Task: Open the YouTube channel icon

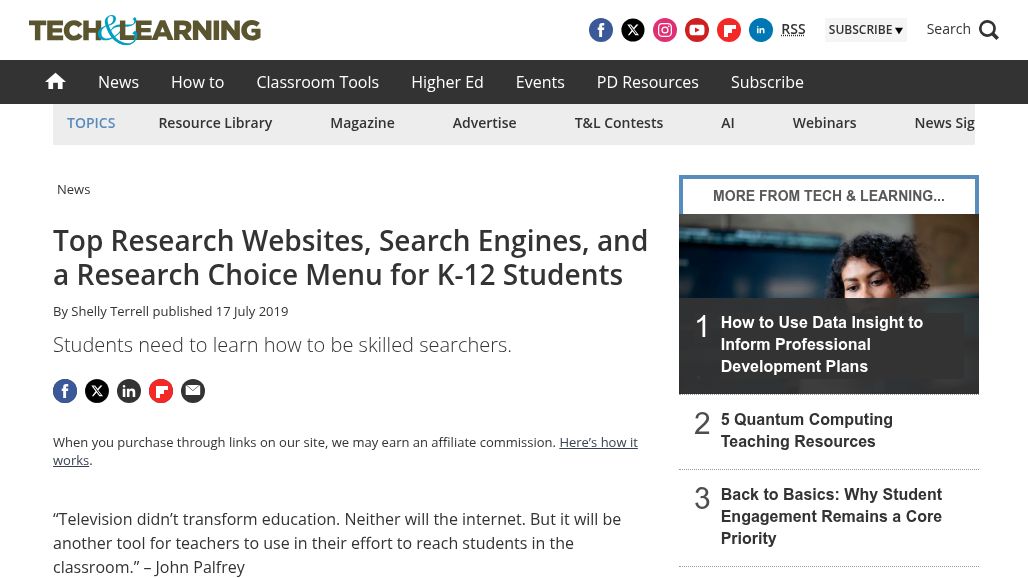Action: (697, 30)
